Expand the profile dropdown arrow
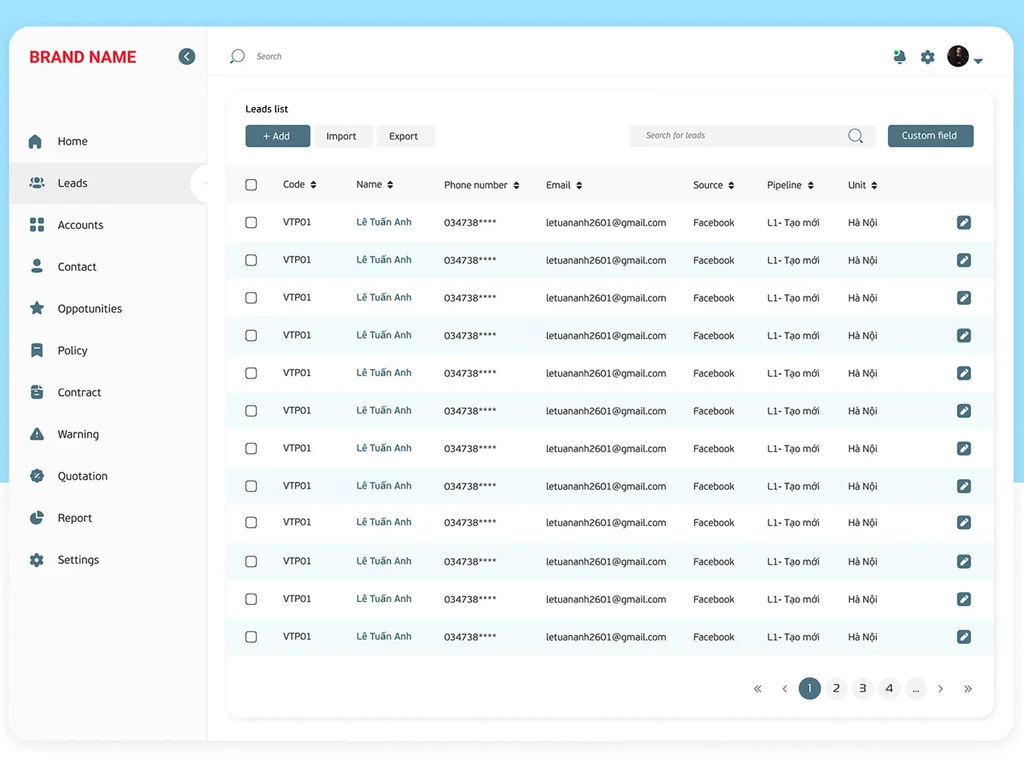This screenshot has height=768, width=1024. 978,61
